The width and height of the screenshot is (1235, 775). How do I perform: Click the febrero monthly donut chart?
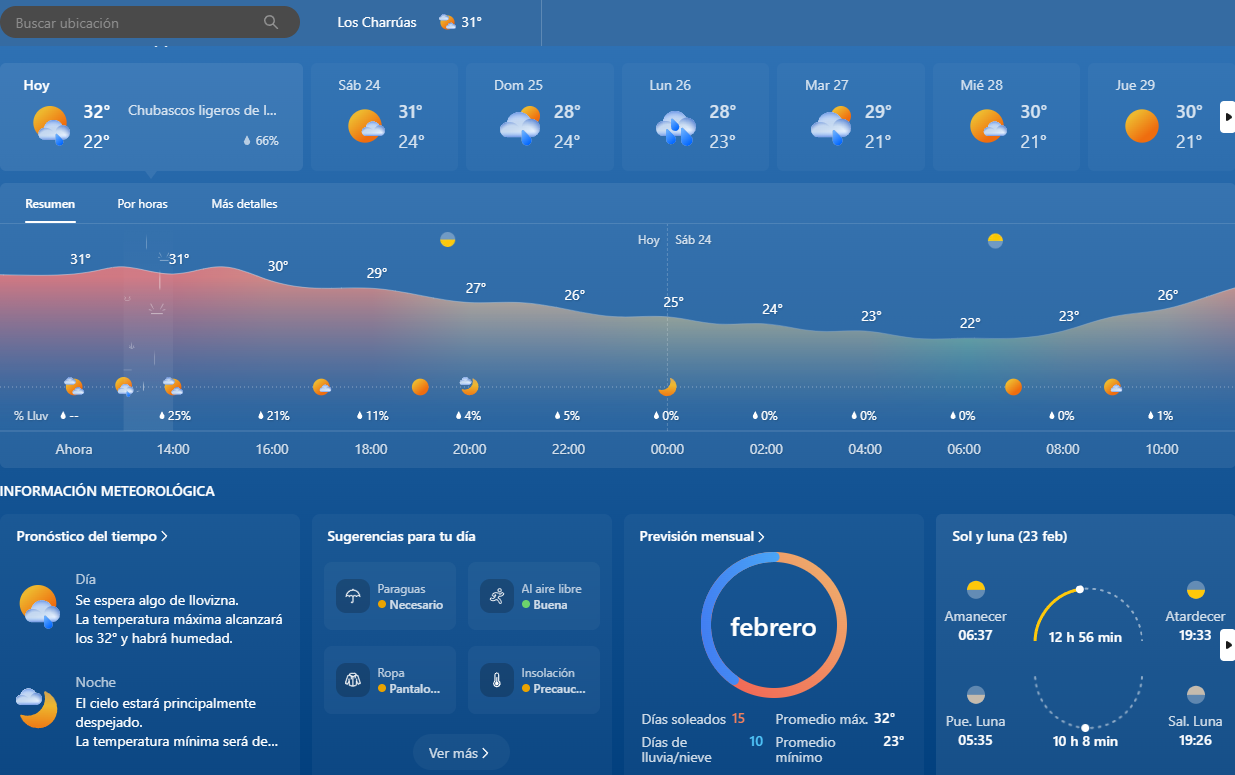point(773,626)
